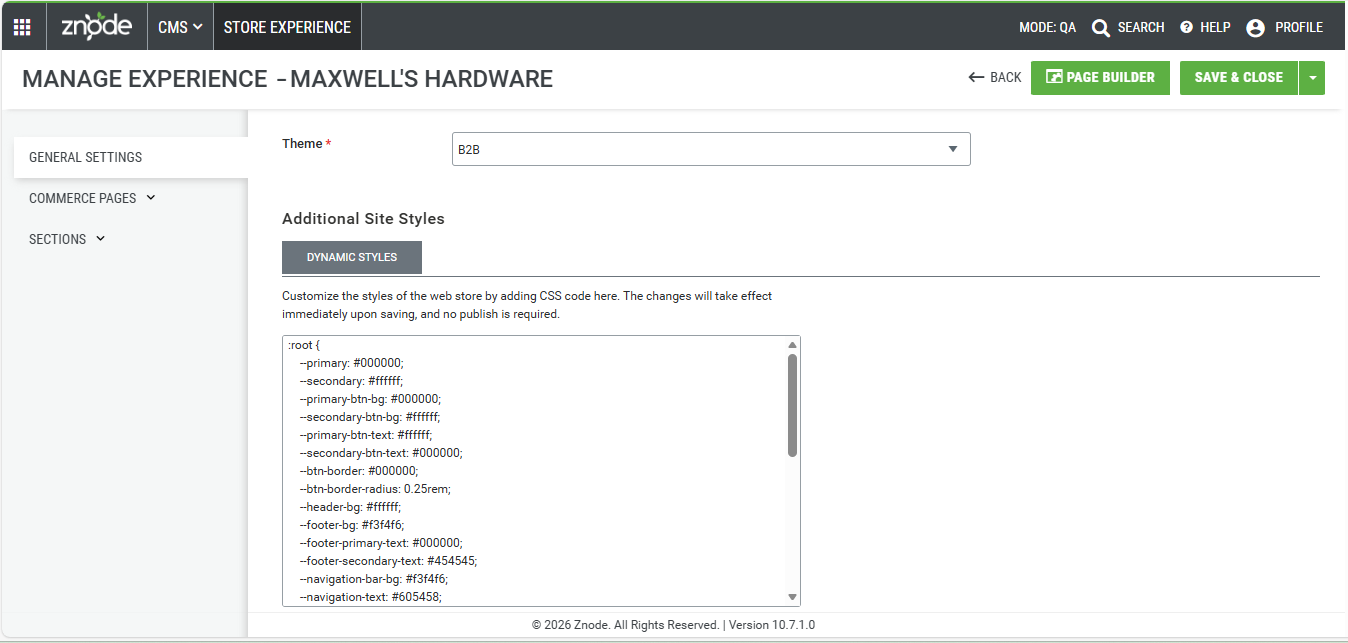Screen dimensions: 1348x643
Task: Open the CMS dropdown menu
Action: (180, 27)
